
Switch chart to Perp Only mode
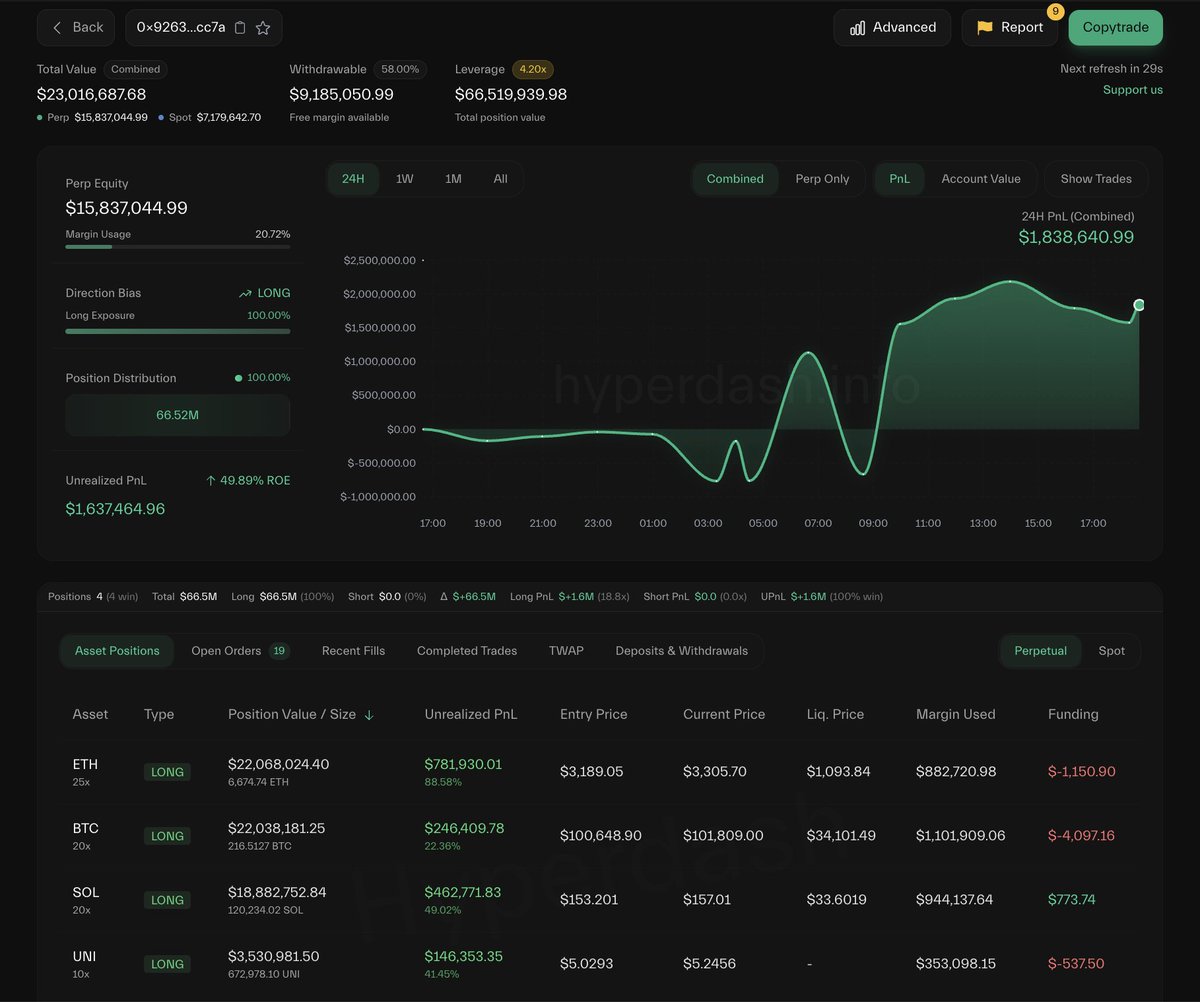(822, 179)
